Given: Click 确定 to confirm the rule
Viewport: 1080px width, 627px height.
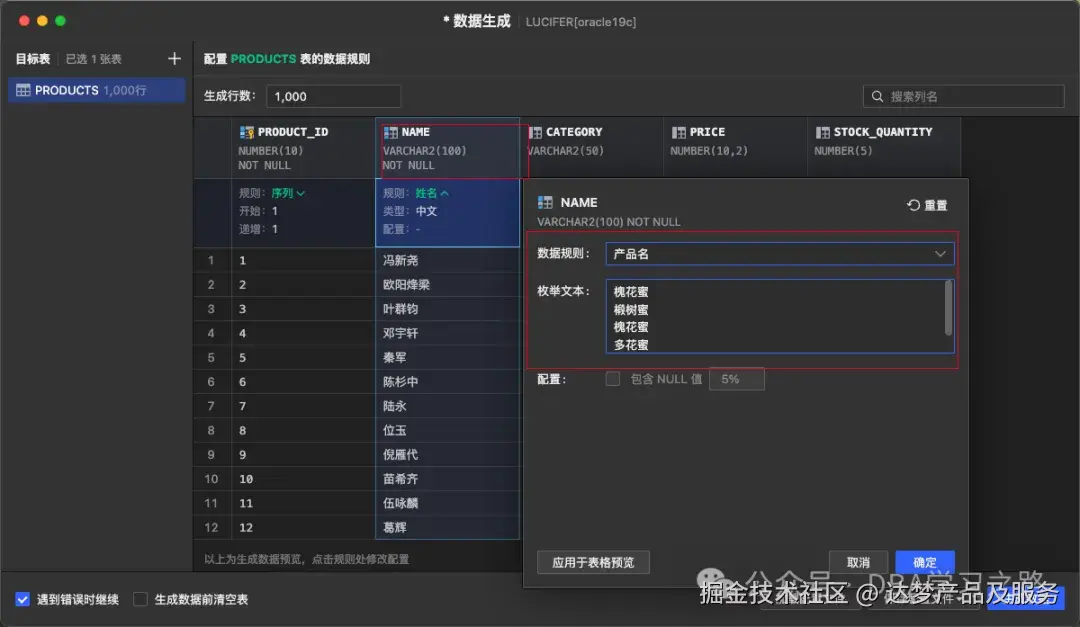Looking at the screenshot, I should coord(924,561).
